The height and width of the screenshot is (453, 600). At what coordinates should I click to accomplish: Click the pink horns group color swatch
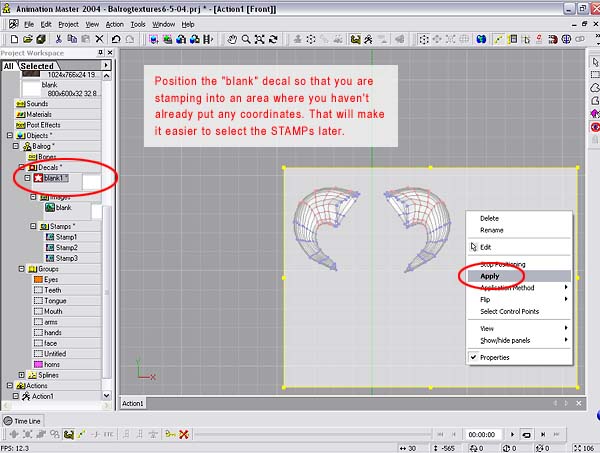click(x=38, y=363)
